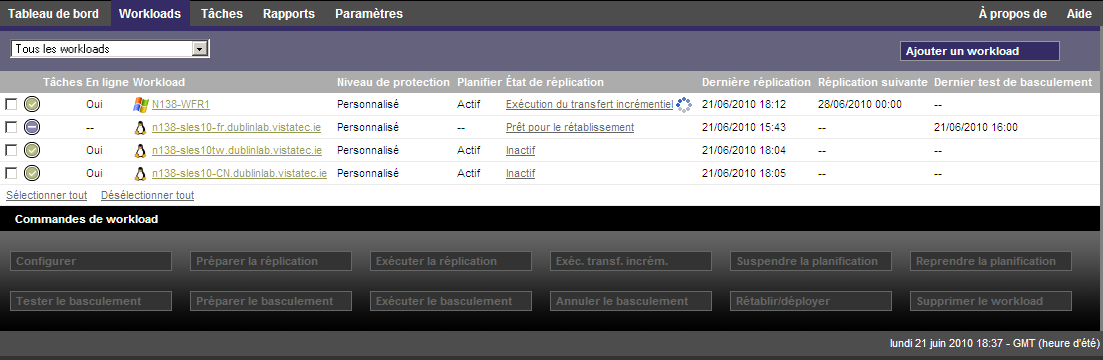Open the Aide link in the header
Image resolution: width=1103 pixels, height=360 pixels.
pos(1079,13)
